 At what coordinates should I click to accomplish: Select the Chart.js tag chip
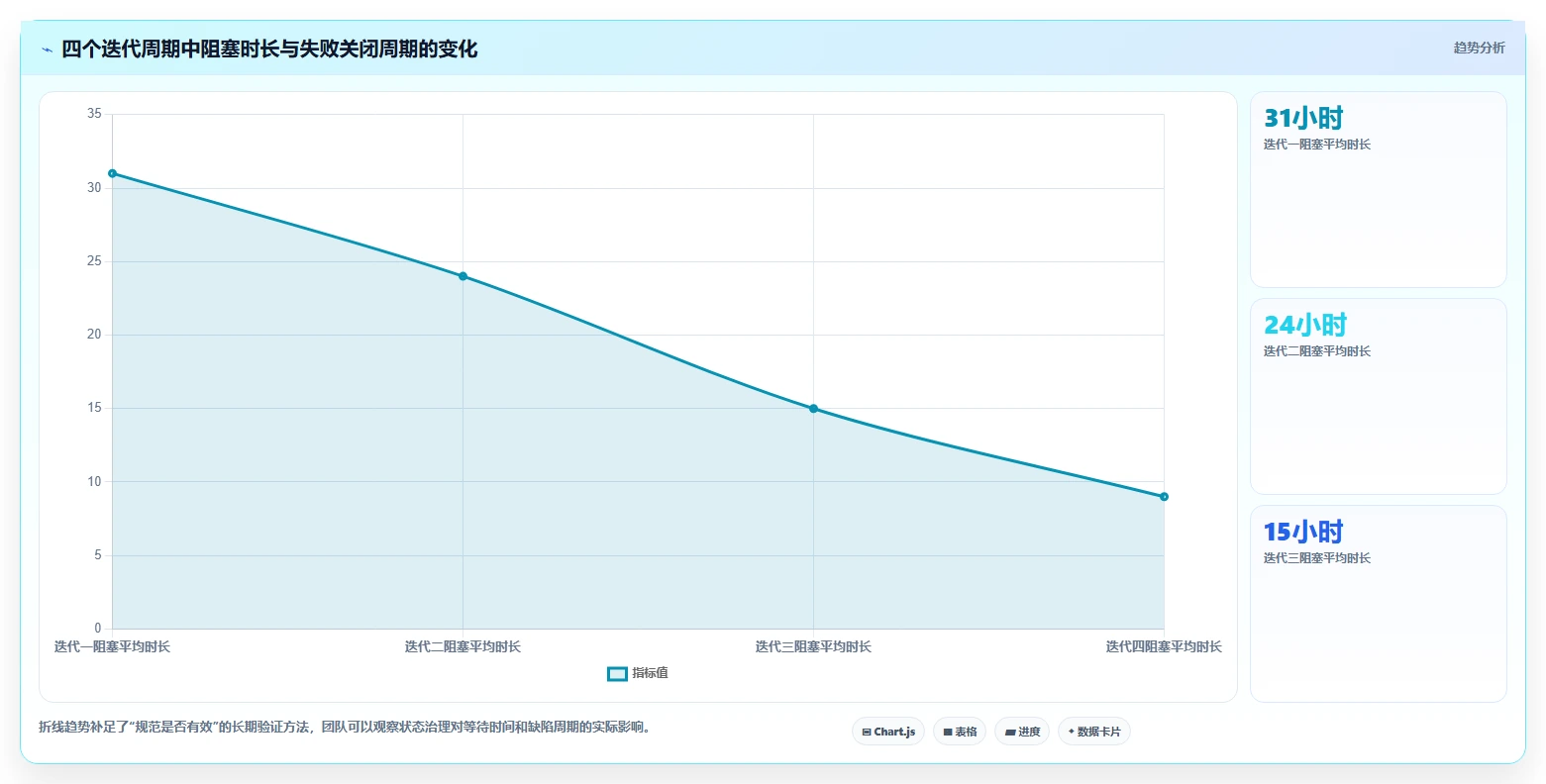pos(888,732)
